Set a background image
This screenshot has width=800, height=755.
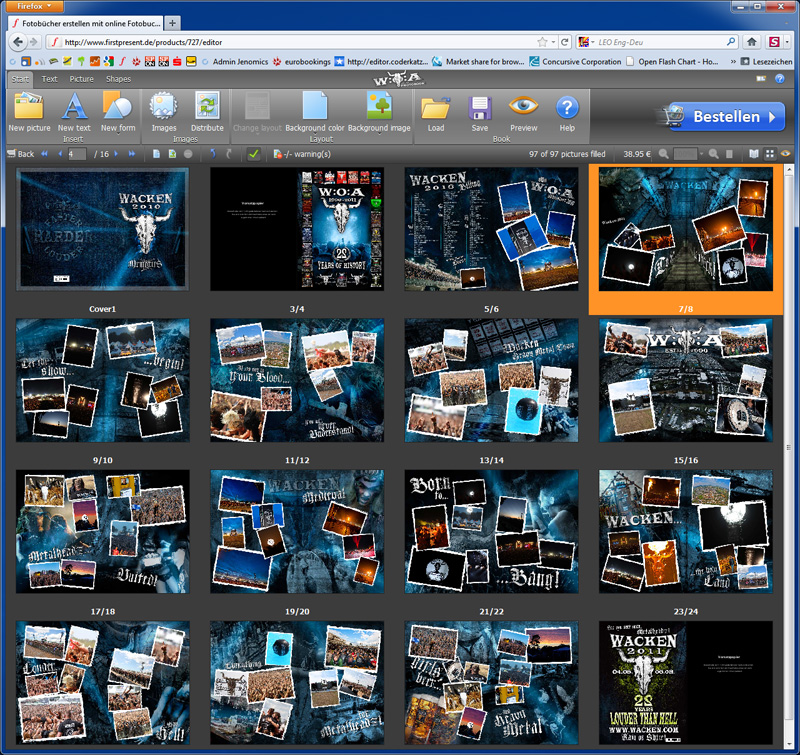[x=379, y=112]
